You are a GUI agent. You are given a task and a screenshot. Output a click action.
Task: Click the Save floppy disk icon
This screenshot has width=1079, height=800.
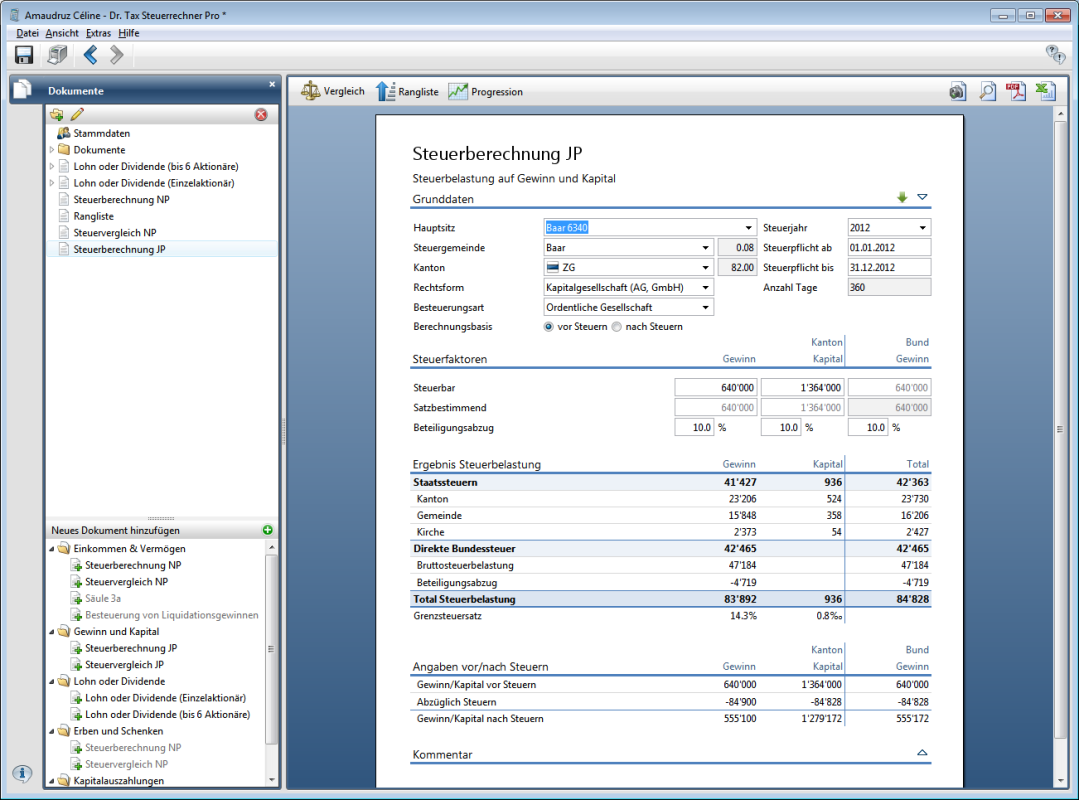[x=24, y=55]
